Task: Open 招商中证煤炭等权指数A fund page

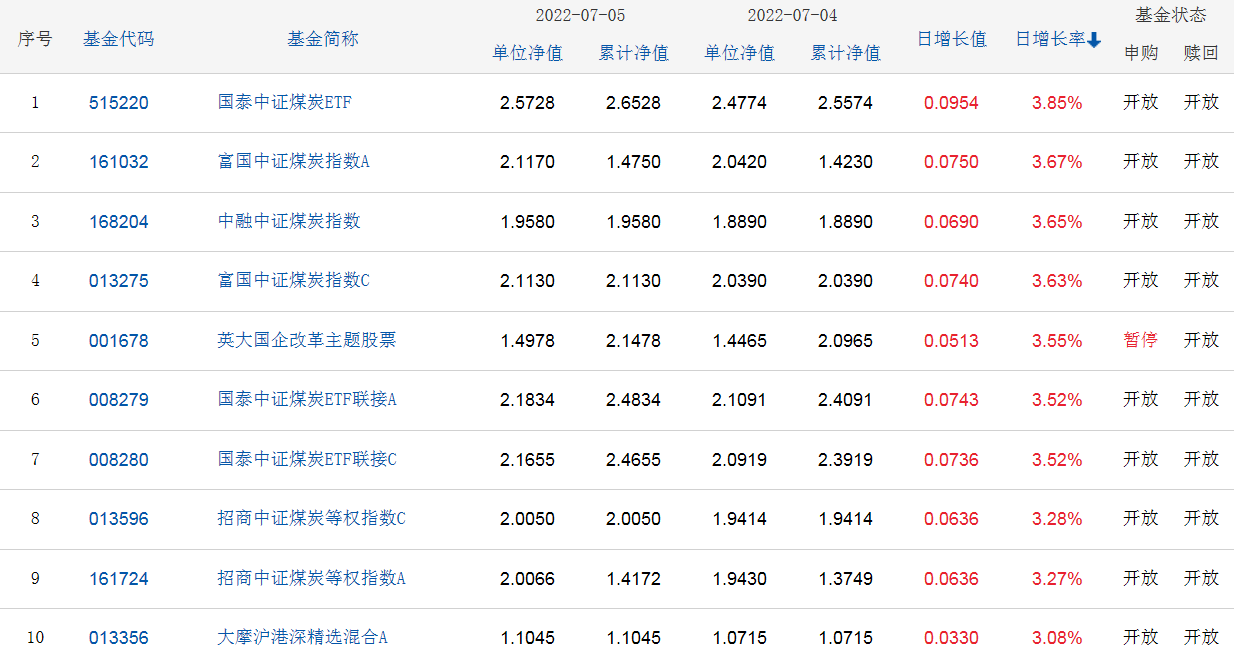Action: (x=312, y=578)
